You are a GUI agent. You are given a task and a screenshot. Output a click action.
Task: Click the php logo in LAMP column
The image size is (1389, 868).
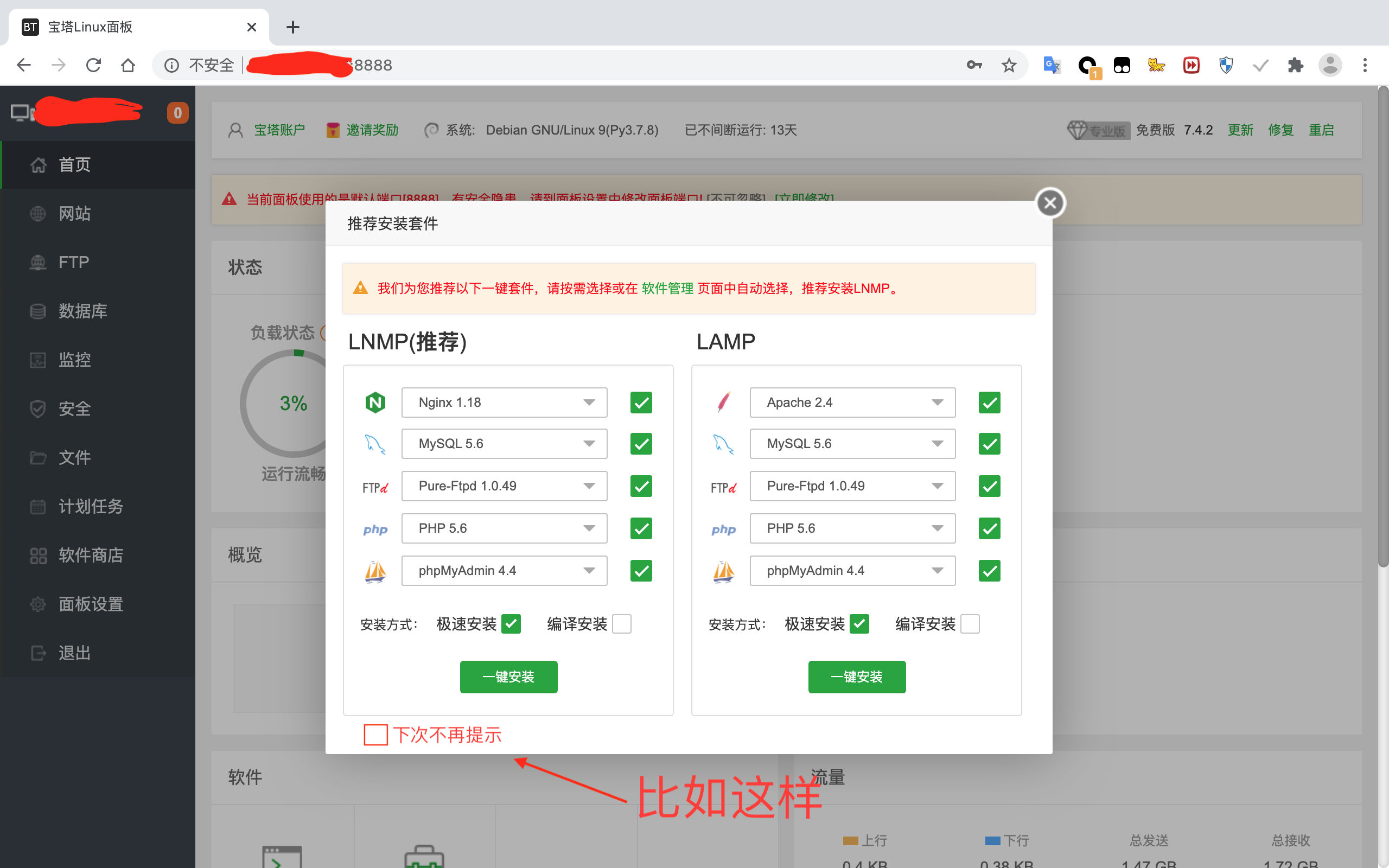724,529
